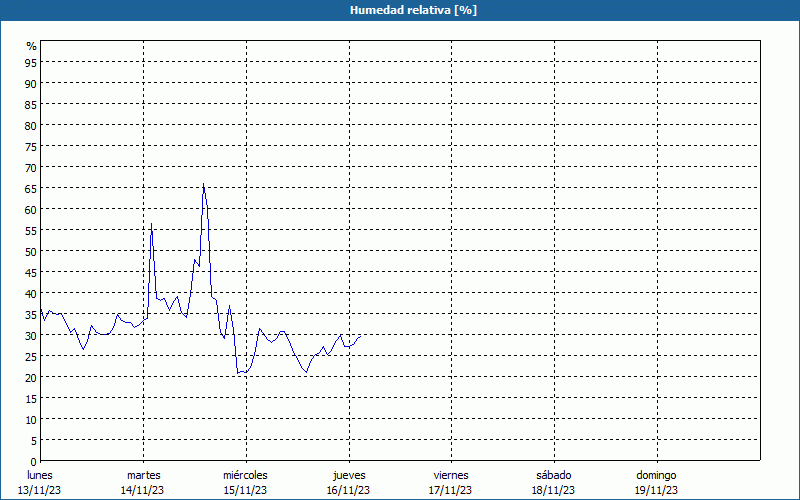Screen dimensions: 800x500
Task: Click the date 18/11/23
Action: (553, 490)
